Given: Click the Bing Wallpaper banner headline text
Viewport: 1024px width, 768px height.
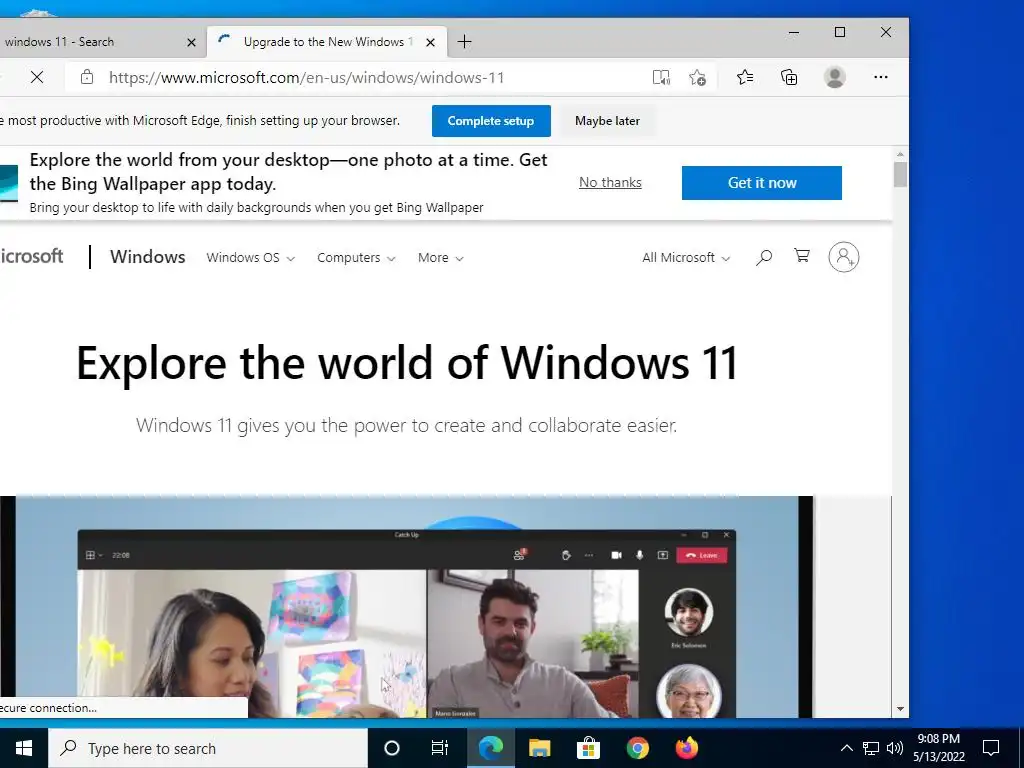Looking at the screenshot, I should click(x=288, y=172).
